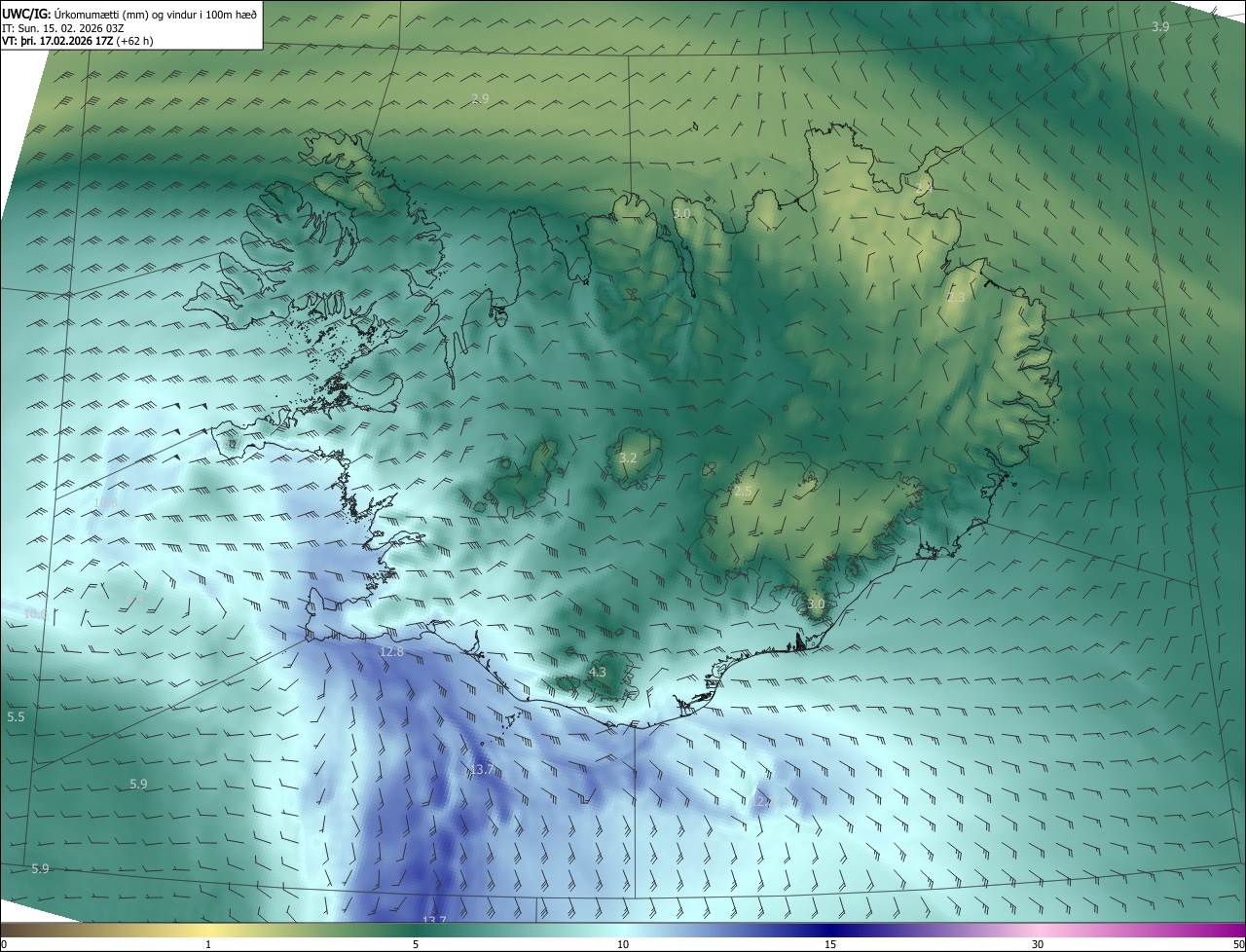This screenshot has height=952, width=1246.
Task: Click the 10 tick on the colour scale
Action: click(x=623, y=944)
